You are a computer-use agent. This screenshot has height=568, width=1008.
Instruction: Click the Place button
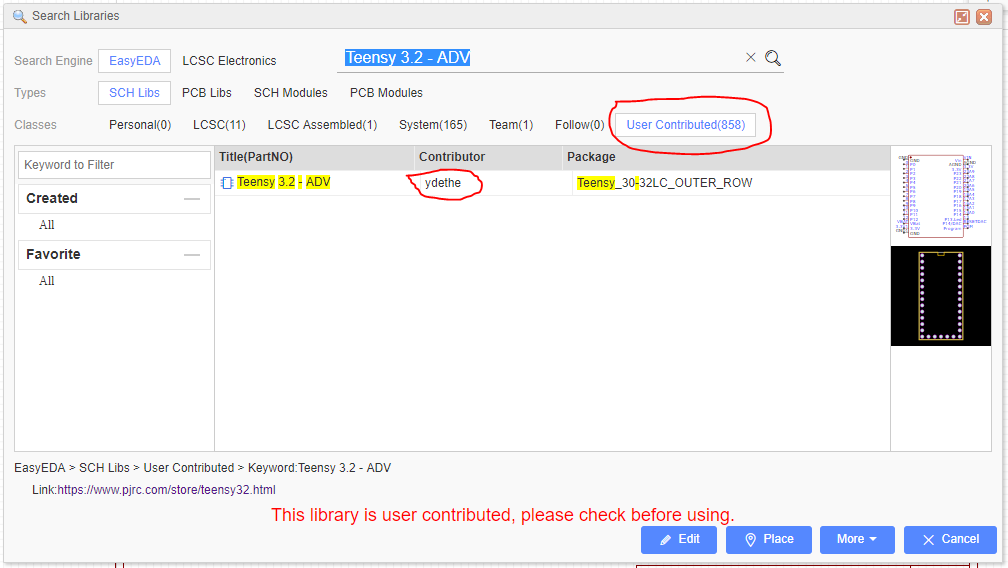(769, 540)
